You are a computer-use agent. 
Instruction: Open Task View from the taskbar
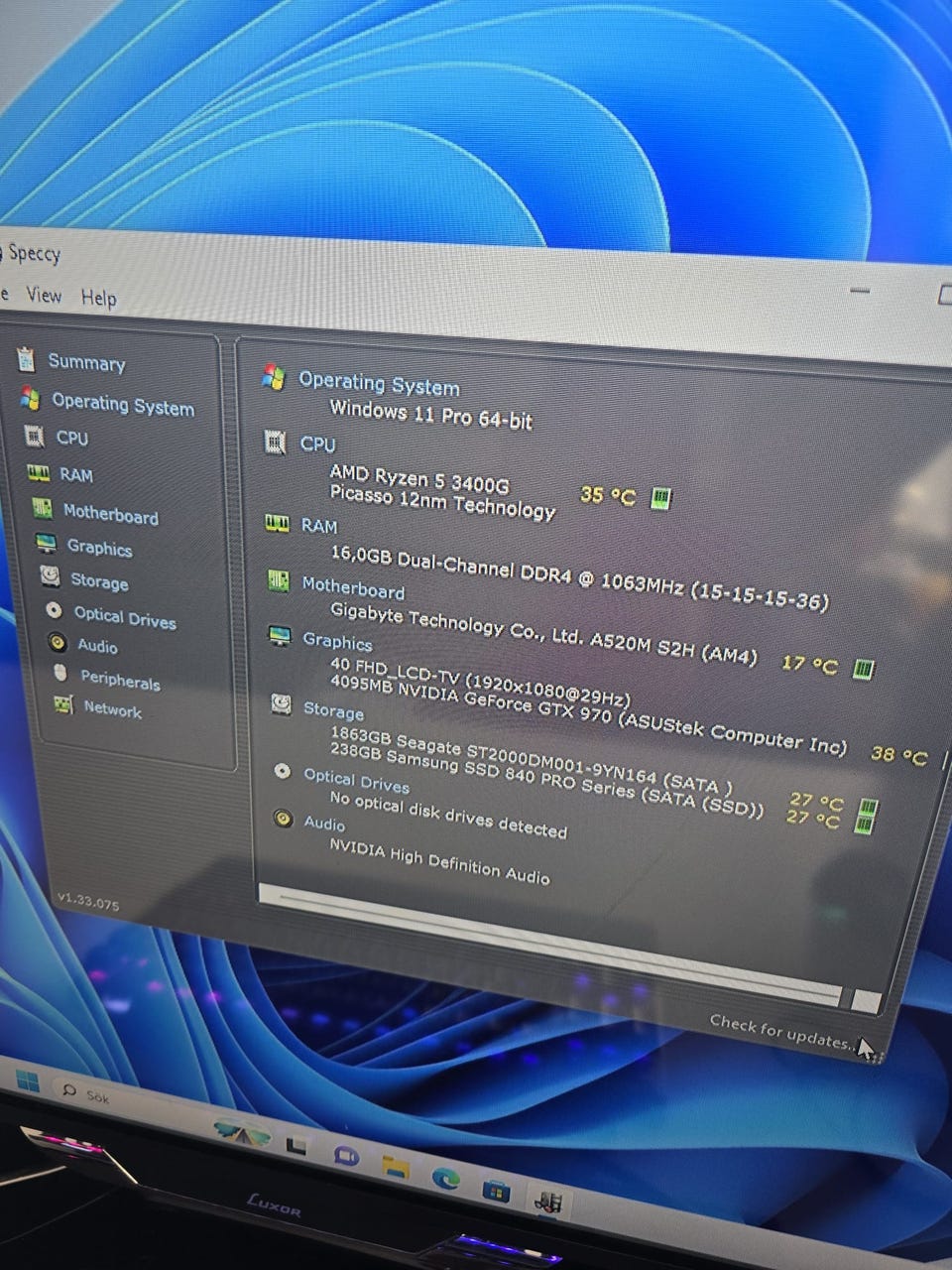click(x=295, y=1146)
